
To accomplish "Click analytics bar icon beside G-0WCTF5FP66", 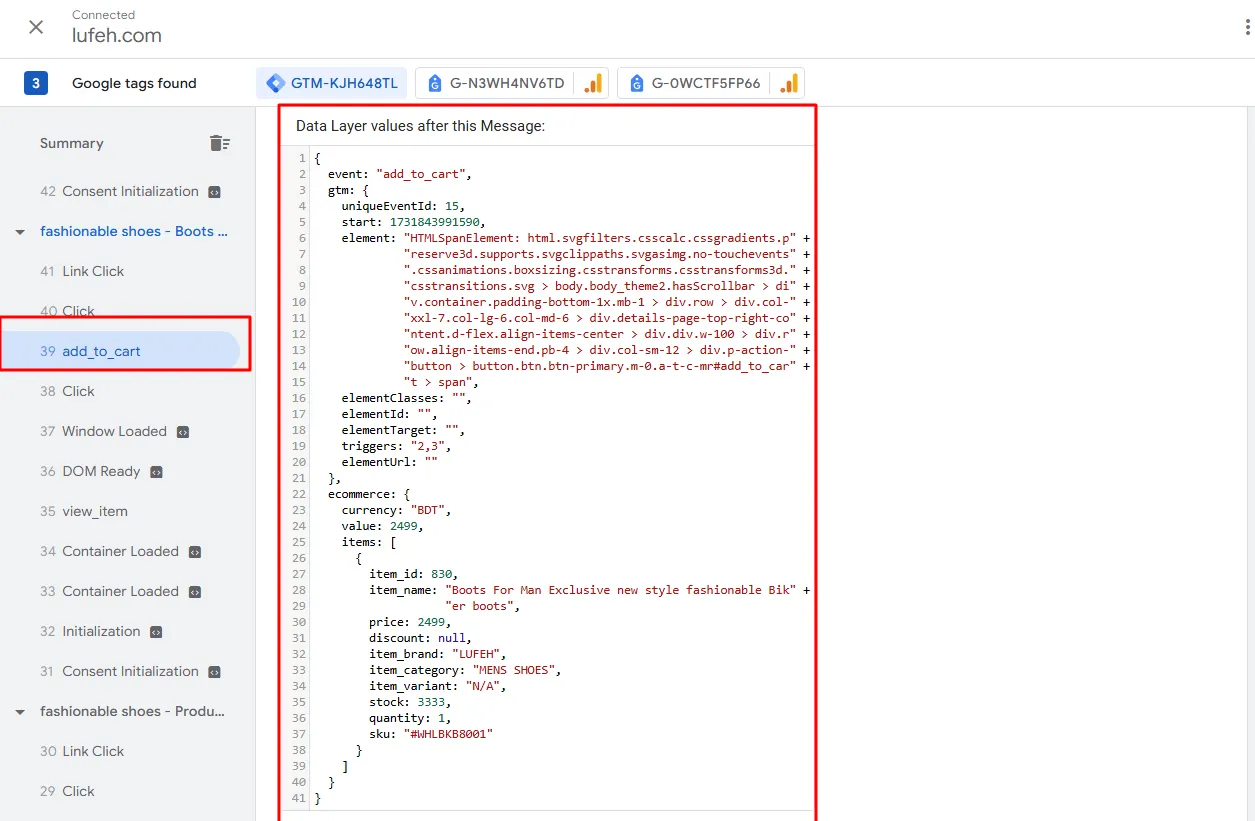I will (789, 83).
